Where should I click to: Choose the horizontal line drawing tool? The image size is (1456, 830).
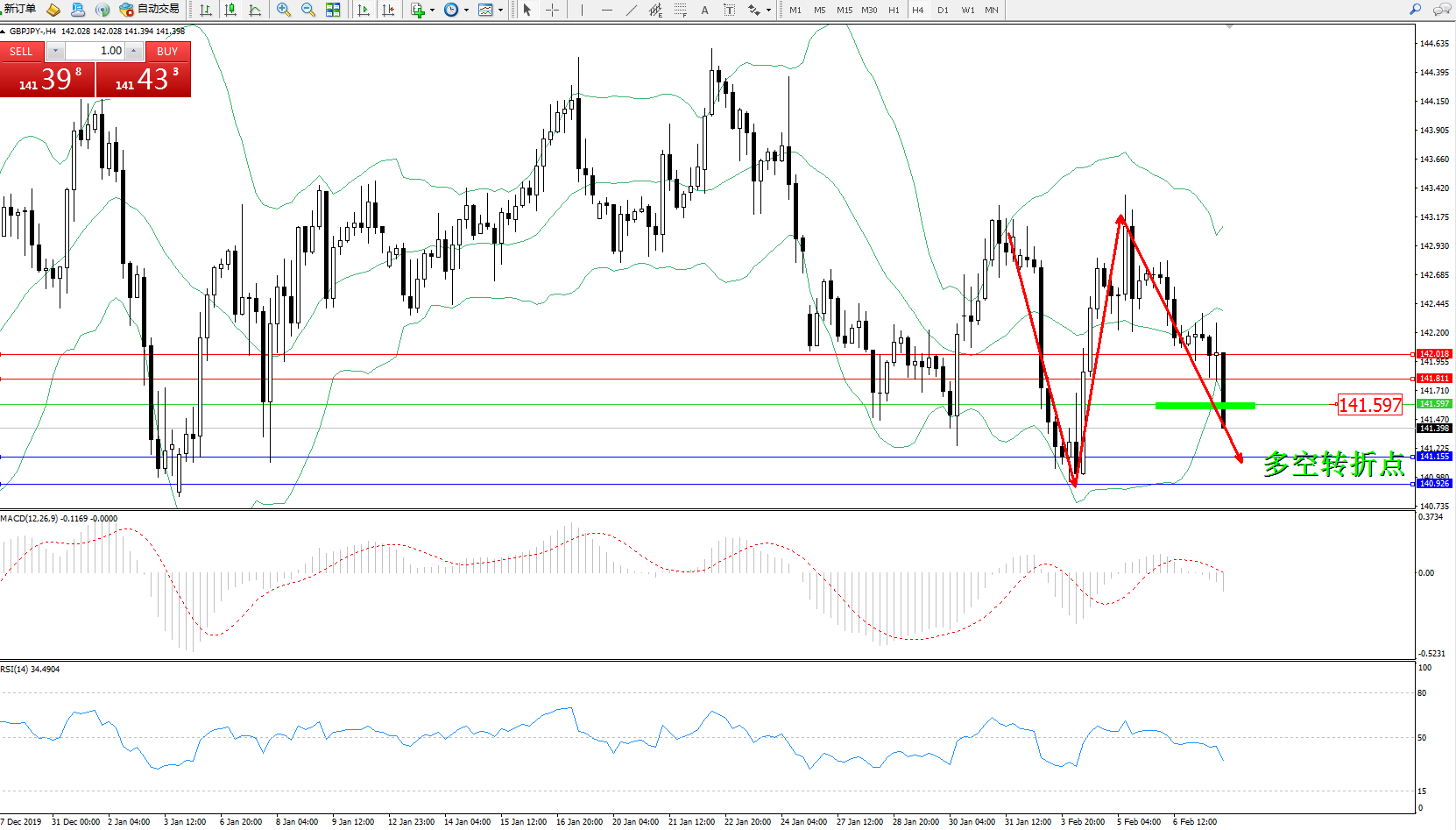click(606, 10)
